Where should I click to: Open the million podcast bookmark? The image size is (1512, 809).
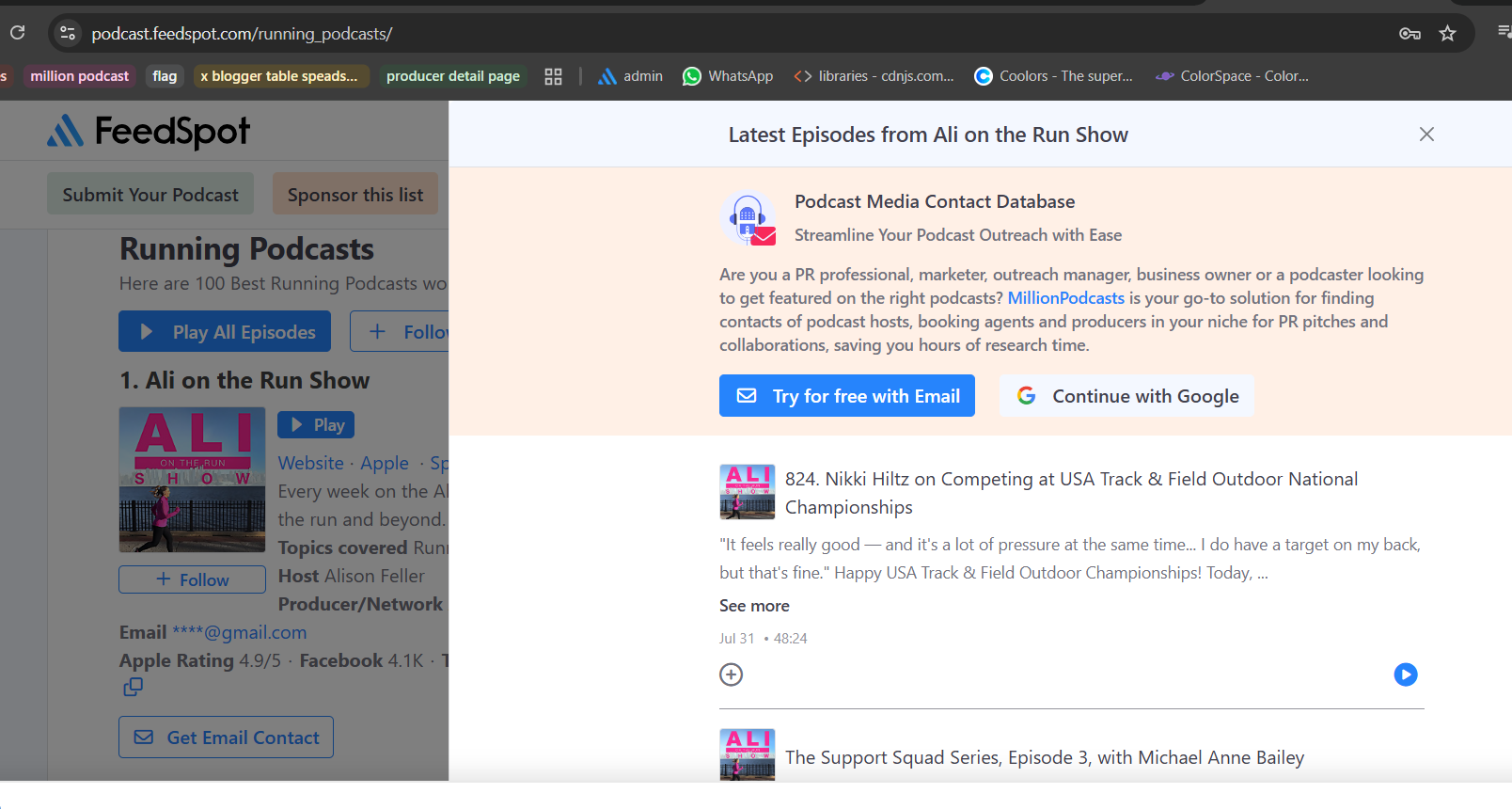(79, 76)
